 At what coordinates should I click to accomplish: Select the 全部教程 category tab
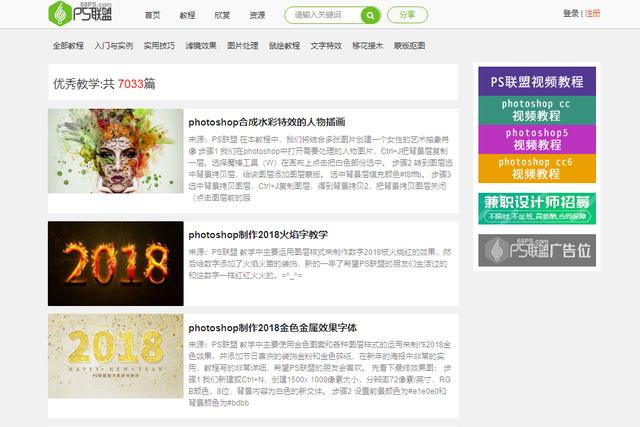pos(68,46)
